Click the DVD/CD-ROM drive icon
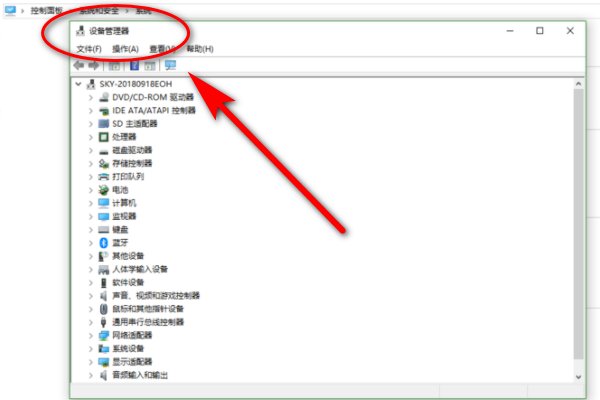 104,97
